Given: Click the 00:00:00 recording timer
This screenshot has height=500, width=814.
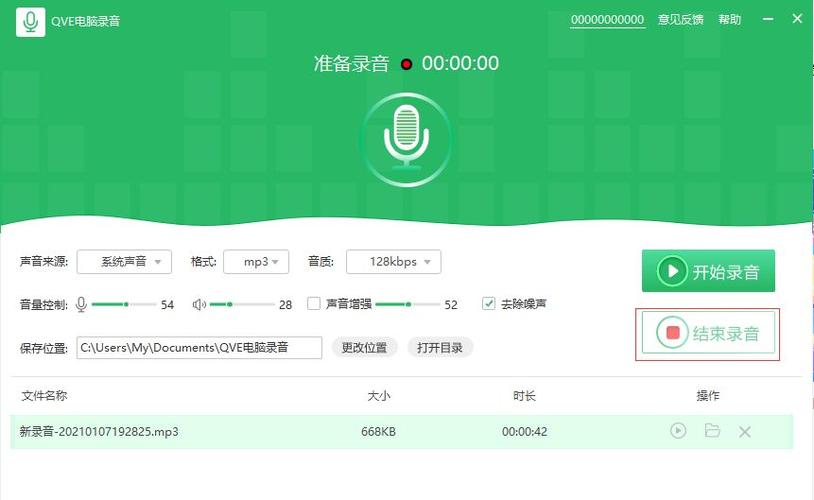Looking at the screenshot, I should (x=460, y=63).
